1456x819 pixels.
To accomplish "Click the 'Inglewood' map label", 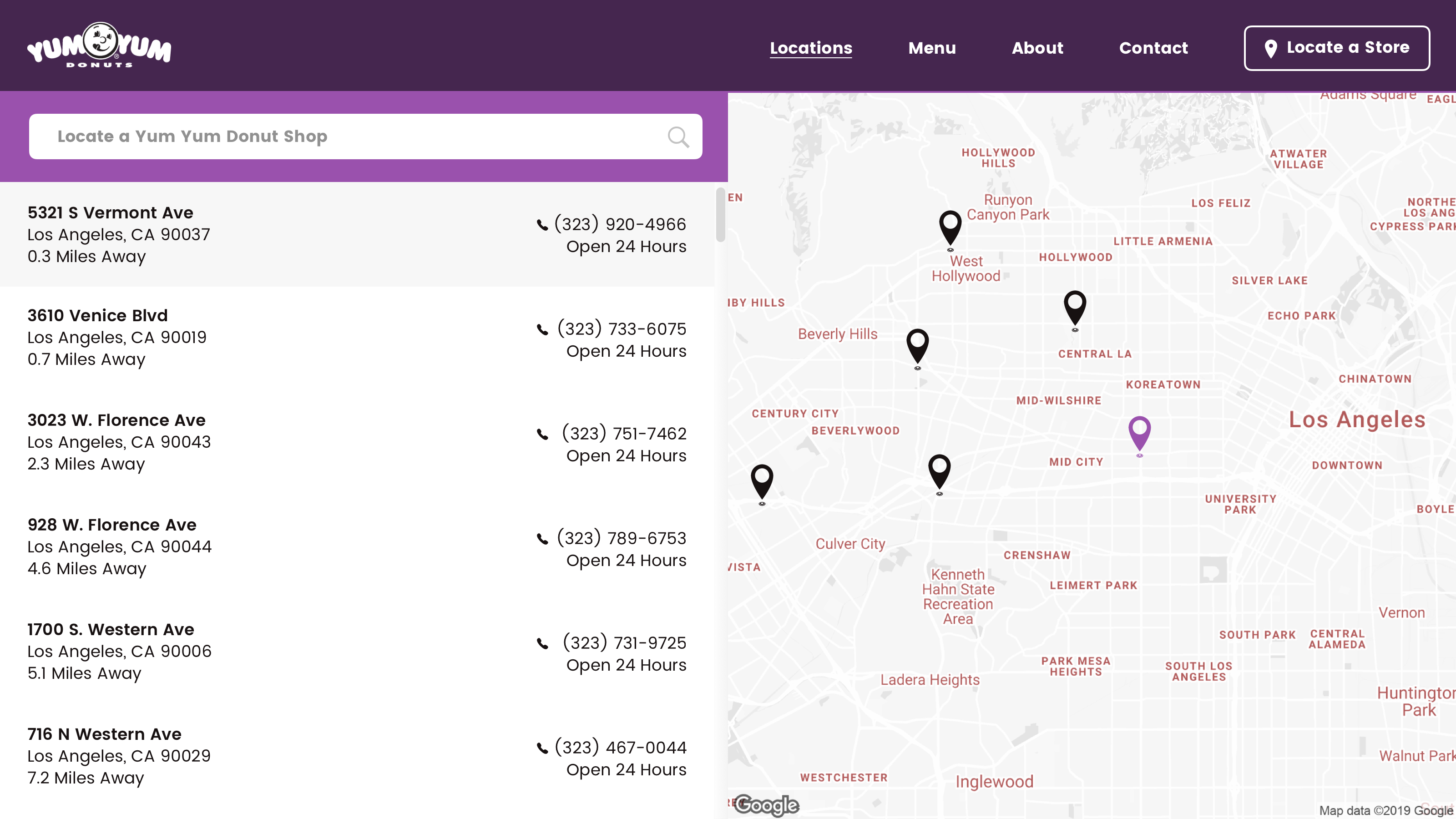I will pyautogui.click(x=994, y=782).
